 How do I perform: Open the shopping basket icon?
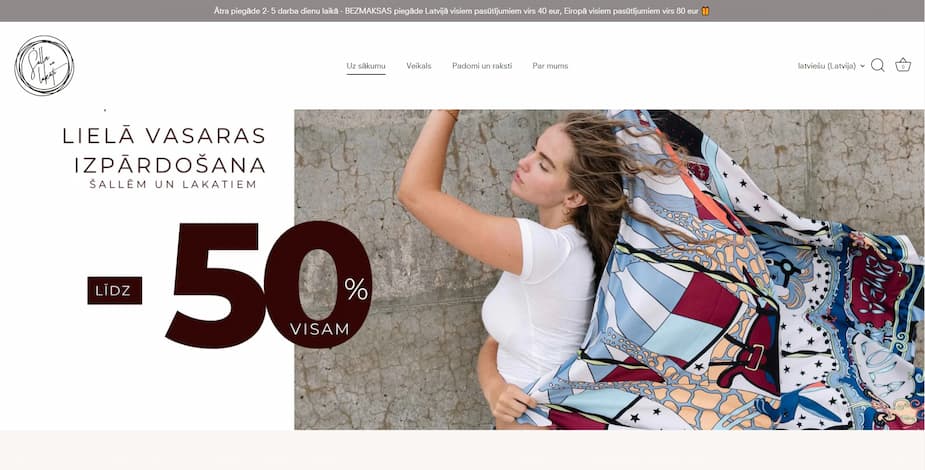903,65
